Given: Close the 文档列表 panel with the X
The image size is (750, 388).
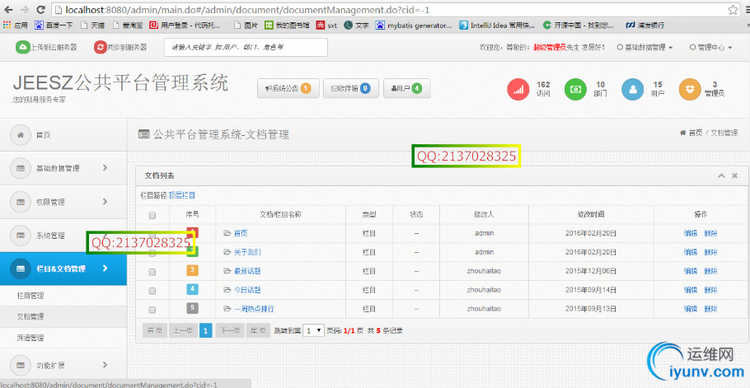Looking at the screenshot, I should (x=735, y=176).
